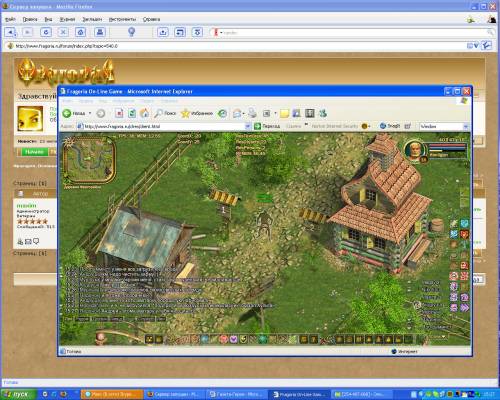Click the character portrait in the game
Screen dimensions: 500x400
tap(415, 151)
